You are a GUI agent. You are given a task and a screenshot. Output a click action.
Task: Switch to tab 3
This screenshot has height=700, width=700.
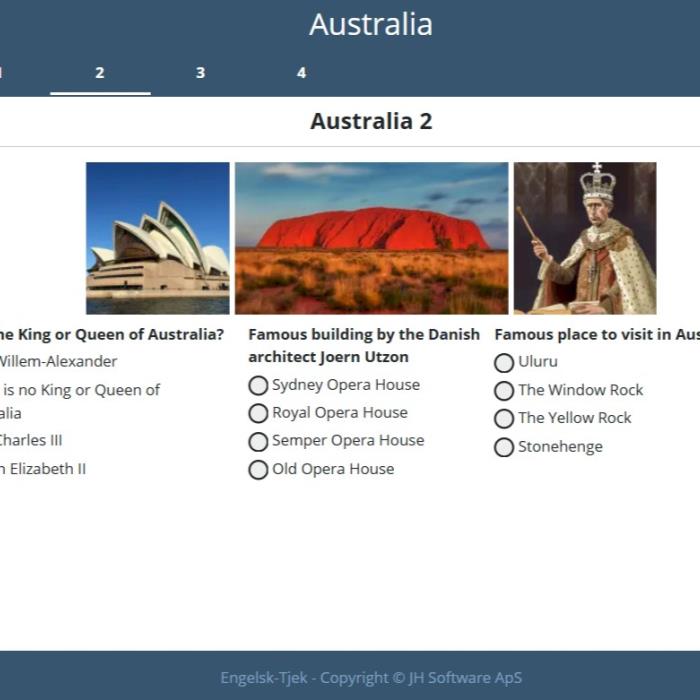200,73
